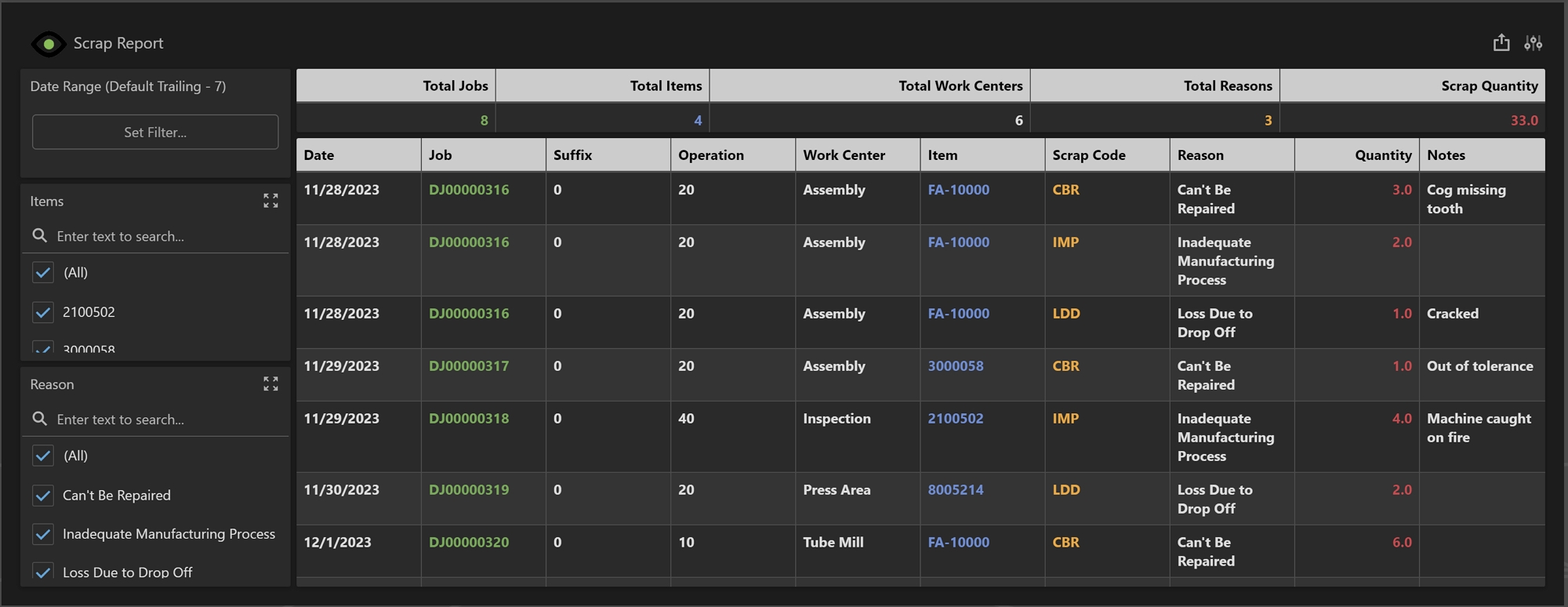Screen dimensions: 1568x607
Task: Click the Scrap Report eye logo icon
Action: coord(49,44)
